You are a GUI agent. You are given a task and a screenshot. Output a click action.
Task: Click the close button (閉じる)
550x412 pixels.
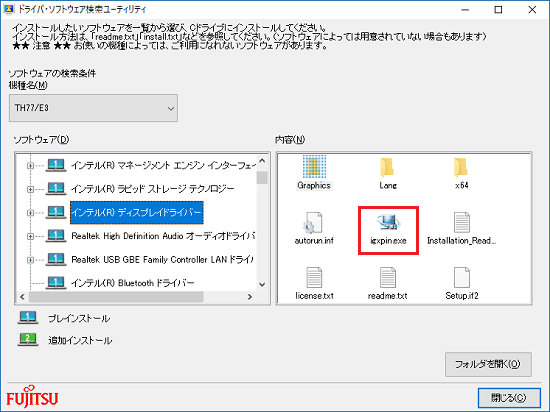point(509,398)
